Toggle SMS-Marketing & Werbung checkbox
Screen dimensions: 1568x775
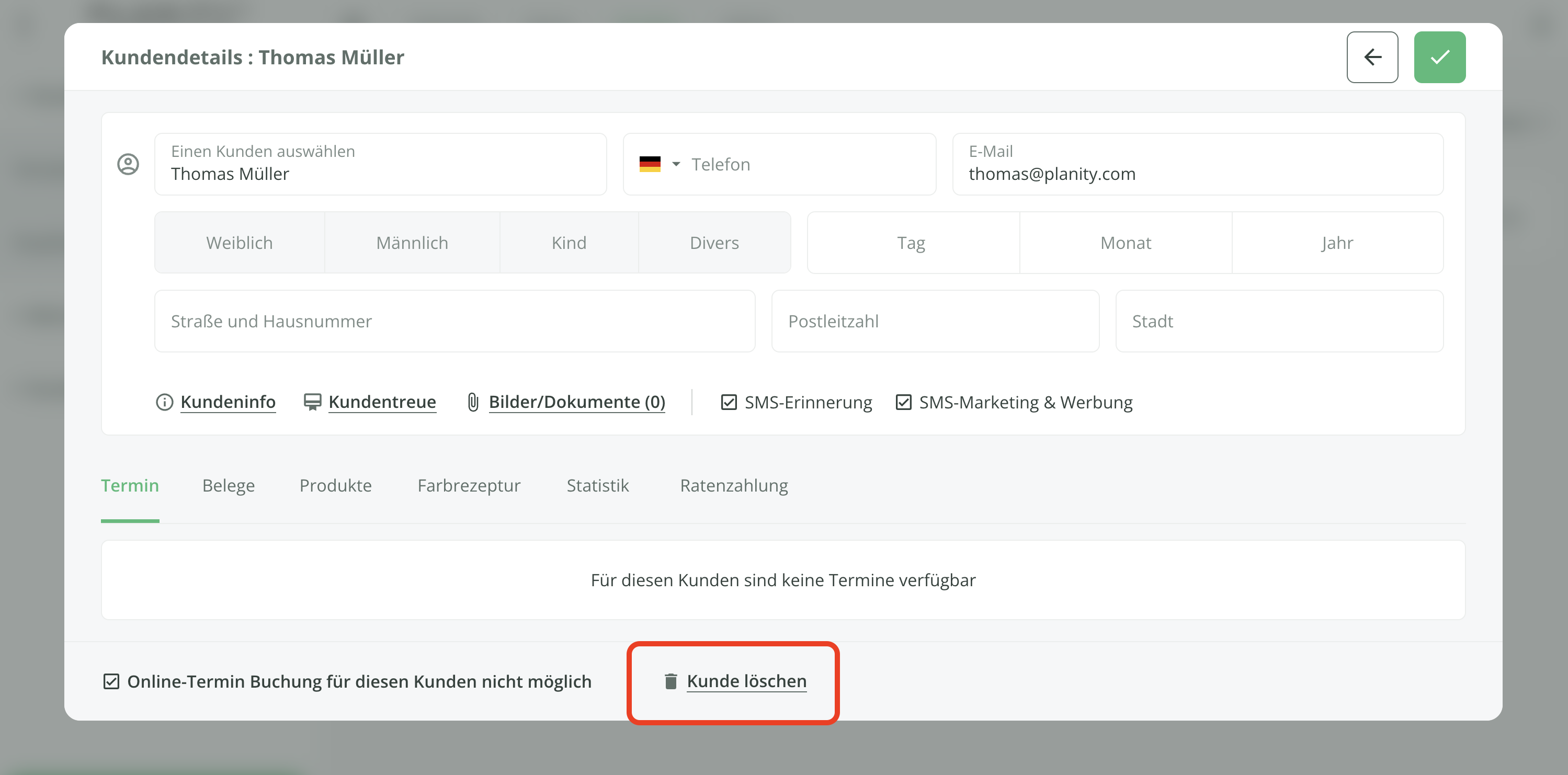point(903,403)
